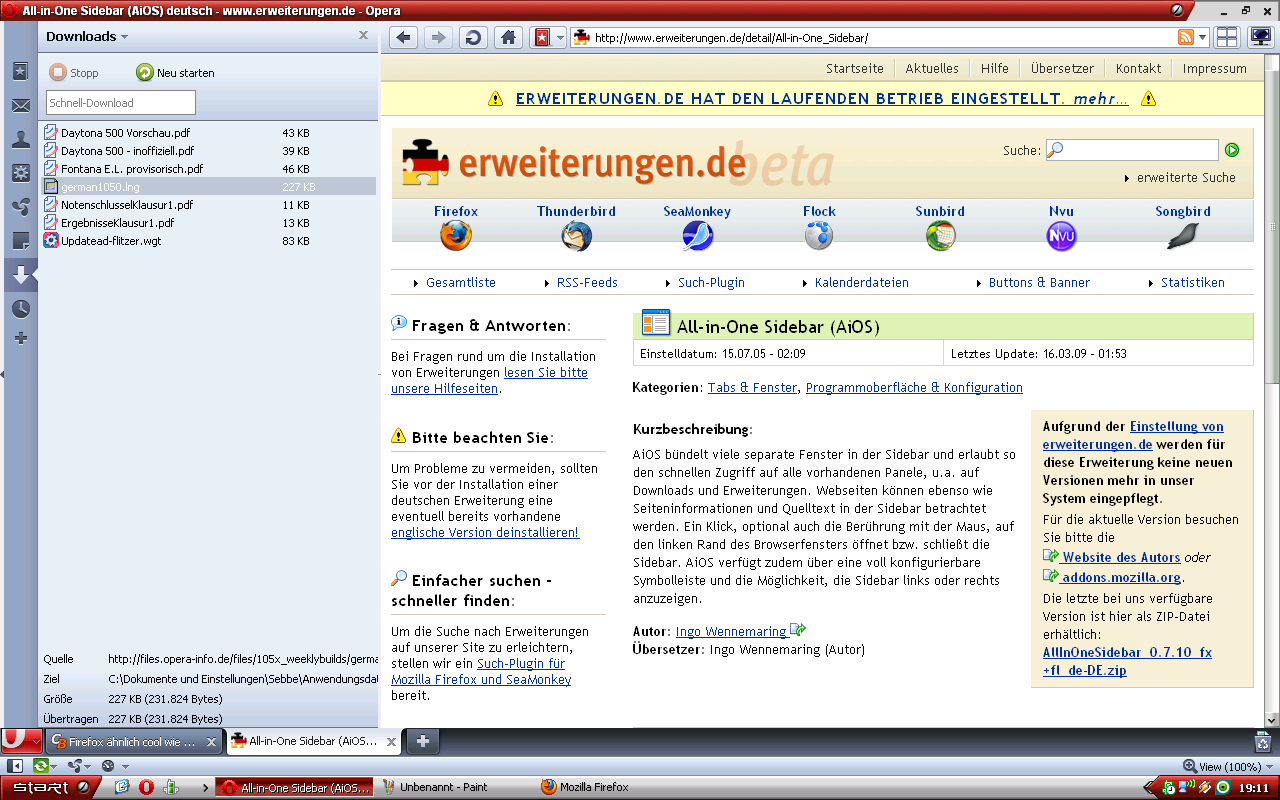Open Startseite in the site top menu
Image resolution: width=1280 pixels, height=800 pixels.
(x=855, y=69)
